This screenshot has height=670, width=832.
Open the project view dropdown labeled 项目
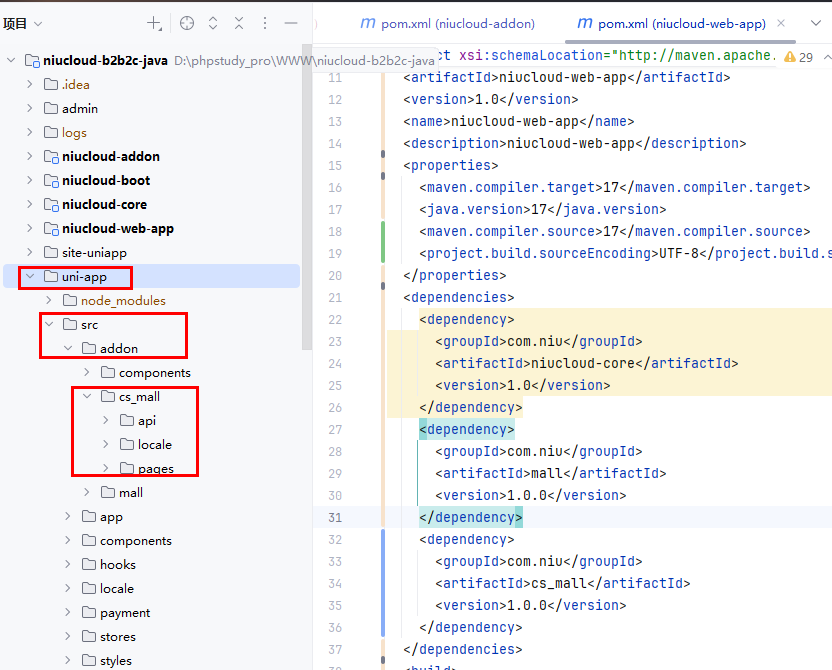pyautogui.click(x=23, y=23)
